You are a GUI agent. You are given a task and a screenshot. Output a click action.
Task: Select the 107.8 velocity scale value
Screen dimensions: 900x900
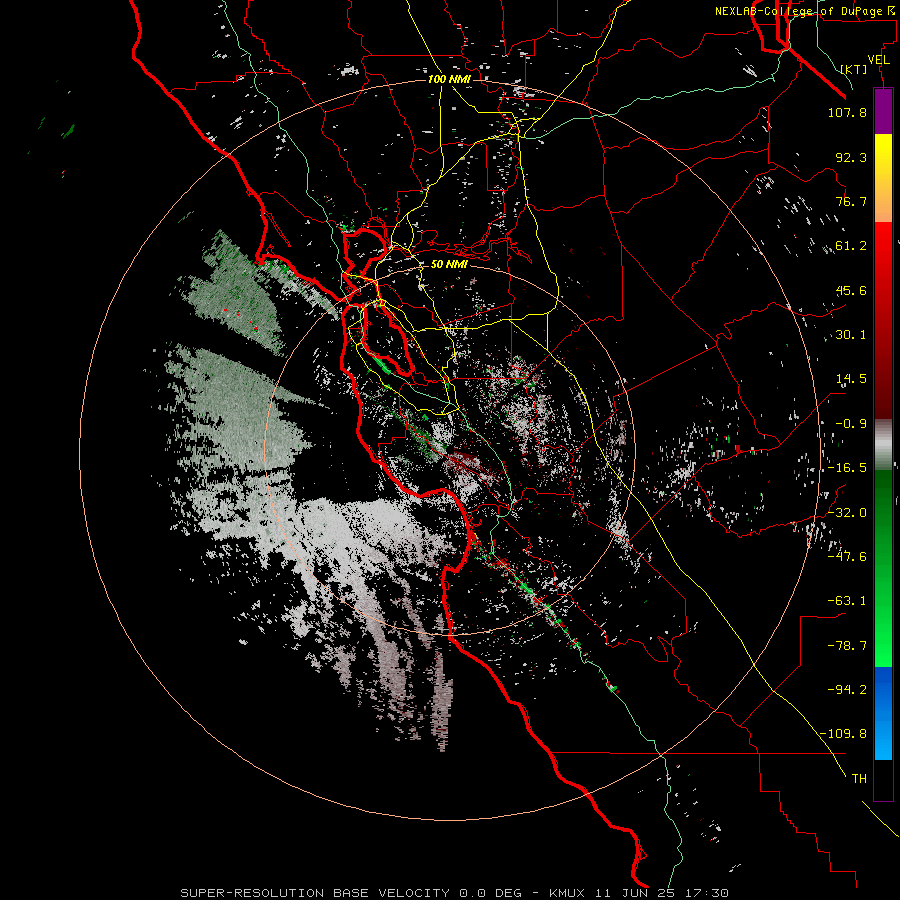(847, 112)
